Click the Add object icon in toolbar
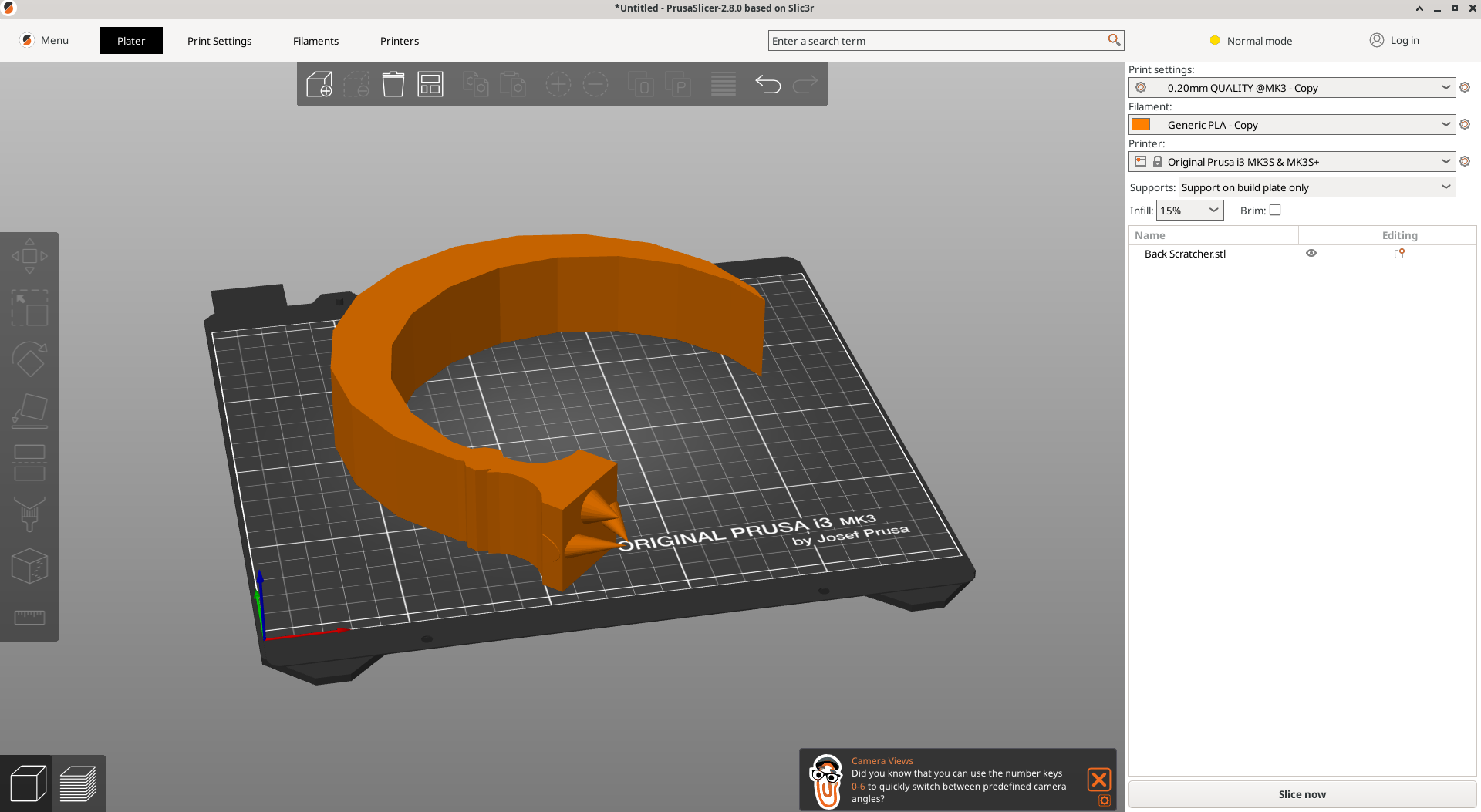 [x=319, y=84]
